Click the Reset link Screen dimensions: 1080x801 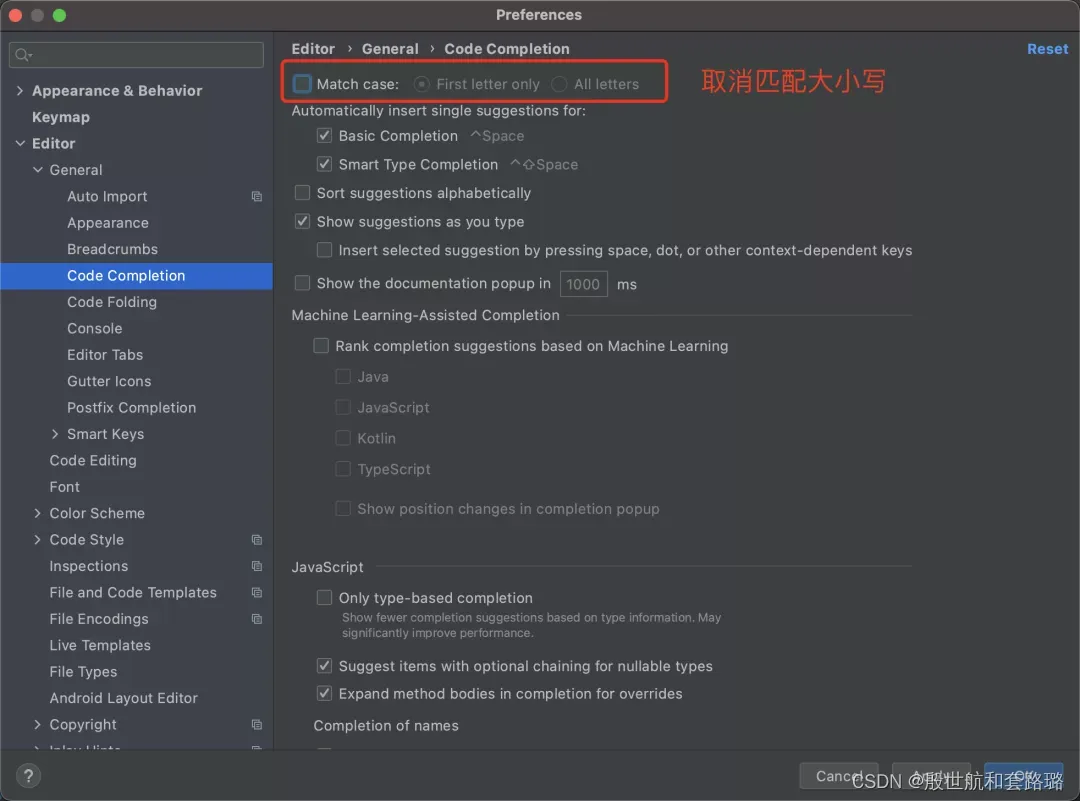point(1048,49)
